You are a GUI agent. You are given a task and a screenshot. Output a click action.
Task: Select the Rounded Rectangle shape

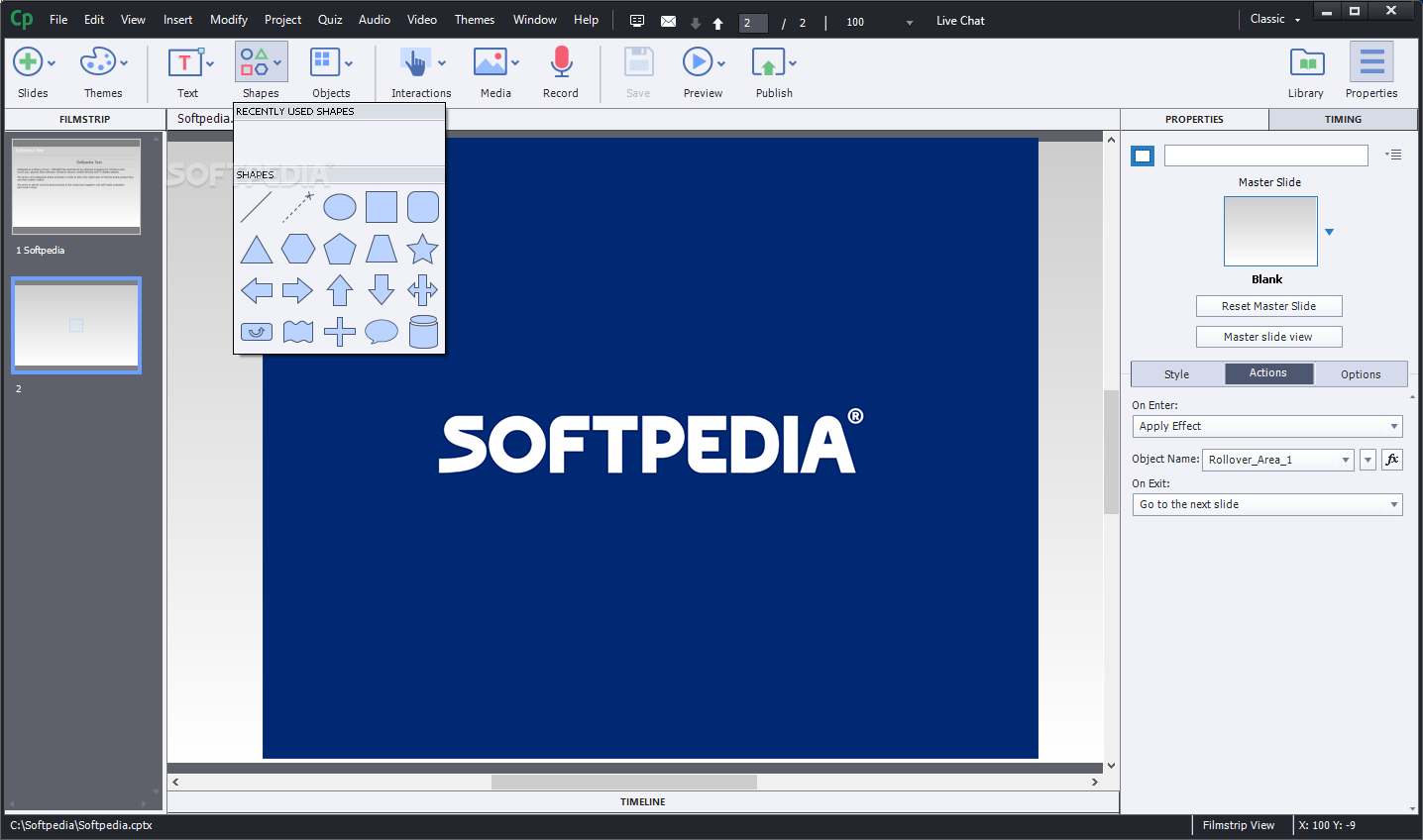pos(423,207)
